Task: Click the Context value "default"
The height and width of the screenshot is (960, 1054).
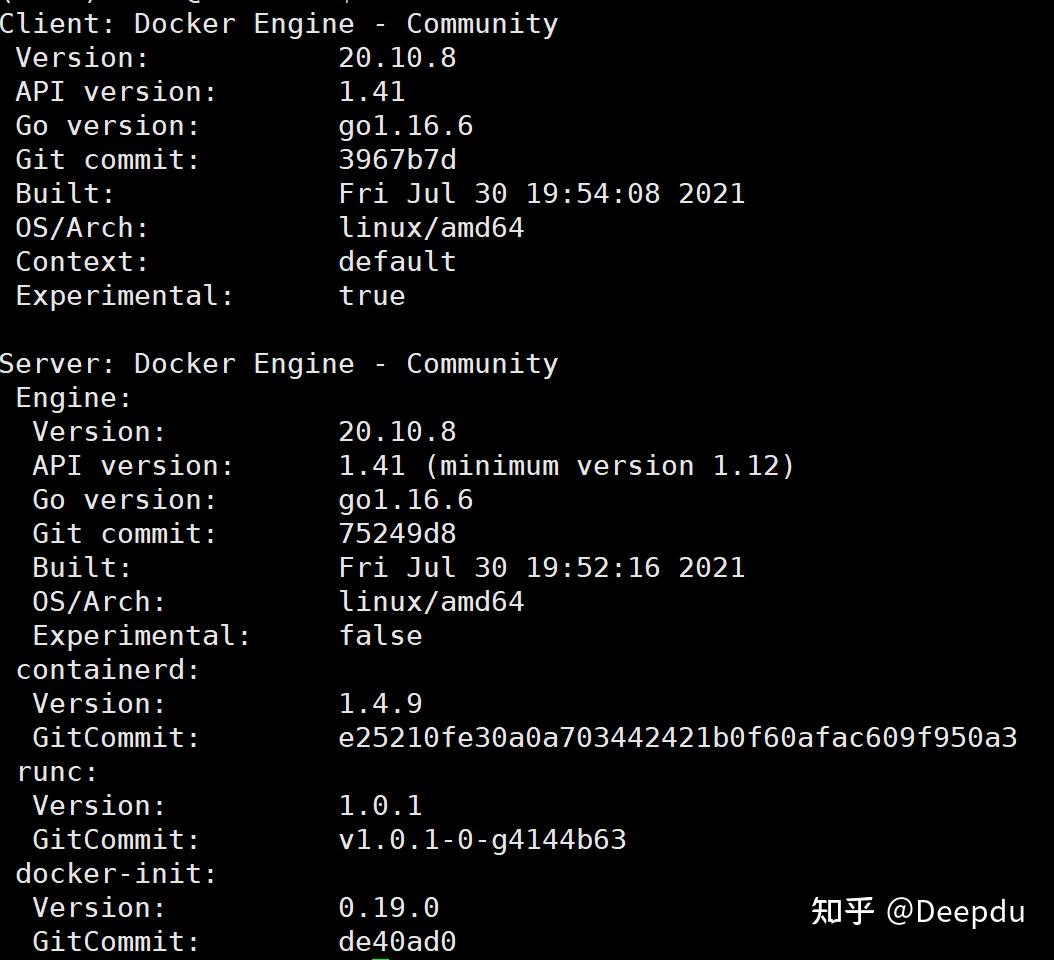Action: click(x=397, y=262)
